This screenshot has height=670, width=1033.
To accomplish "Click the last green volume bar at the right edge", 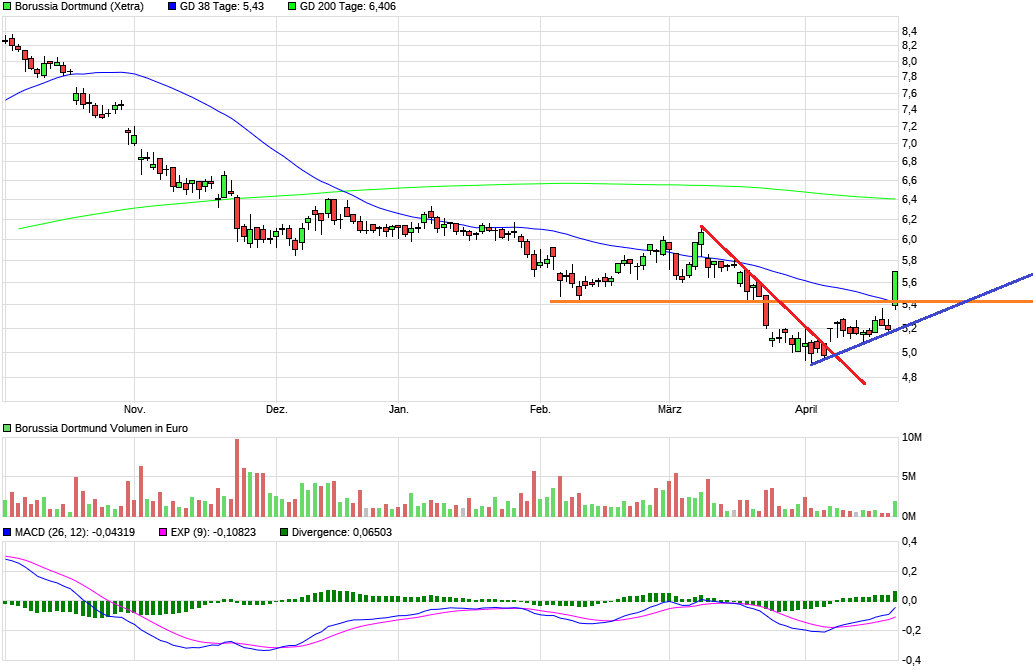I will pyautogui.click(x=895, y=509).
